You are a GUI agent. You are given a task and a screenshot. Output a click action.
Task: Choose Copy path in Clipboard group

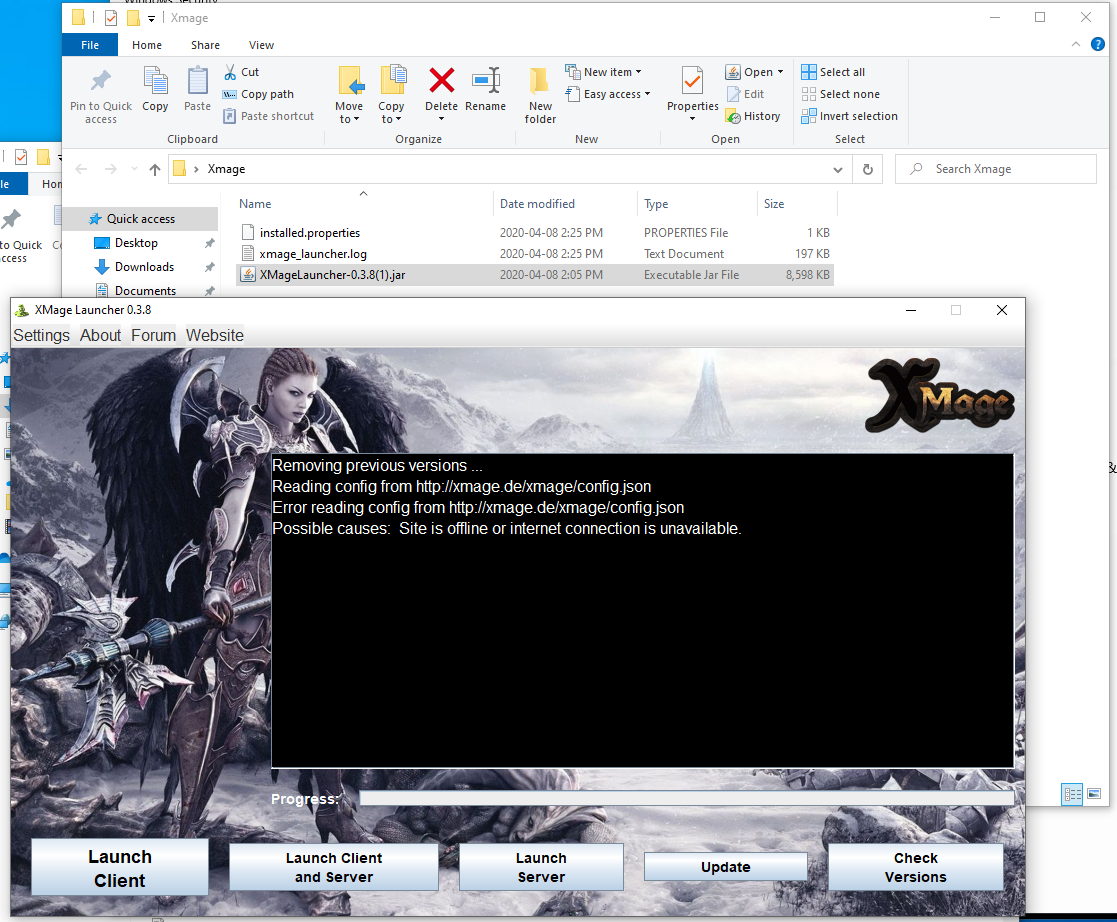[259, 94]
